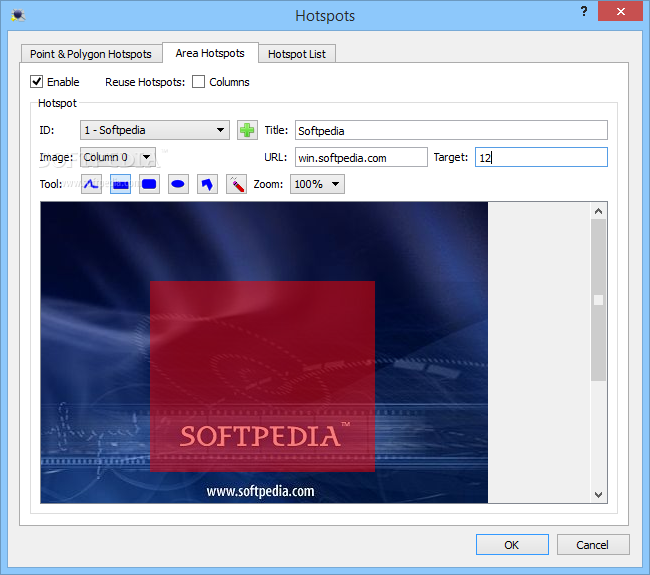
Task: Open the ID dropdown showing 1 - Softpedia
Action: click(x=155, y=130)
